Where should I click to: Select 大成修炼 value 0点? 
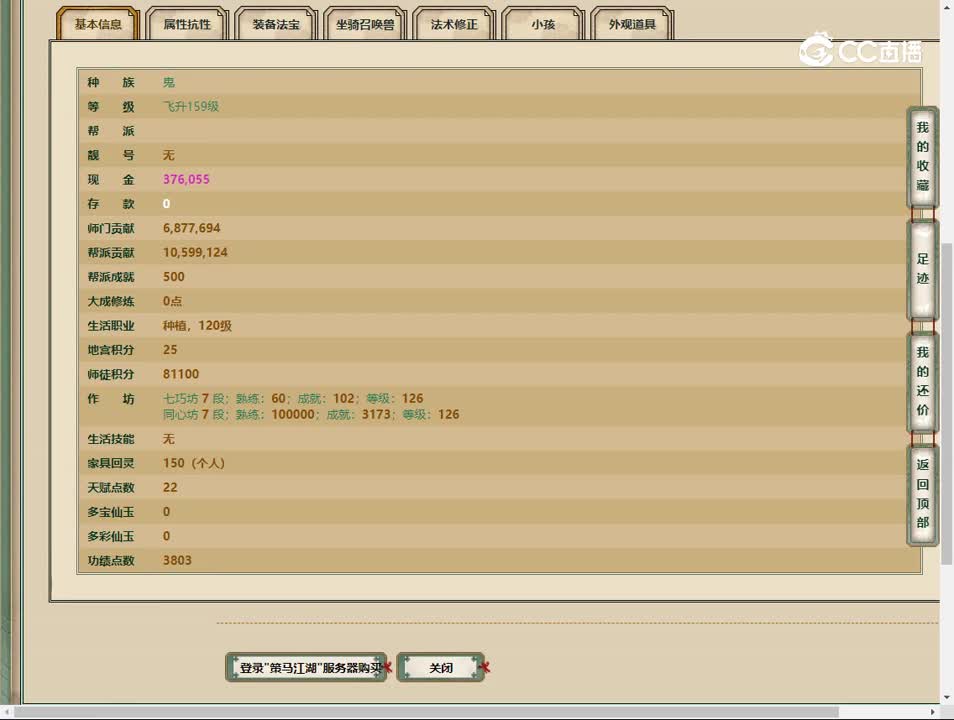pos(172,301)
